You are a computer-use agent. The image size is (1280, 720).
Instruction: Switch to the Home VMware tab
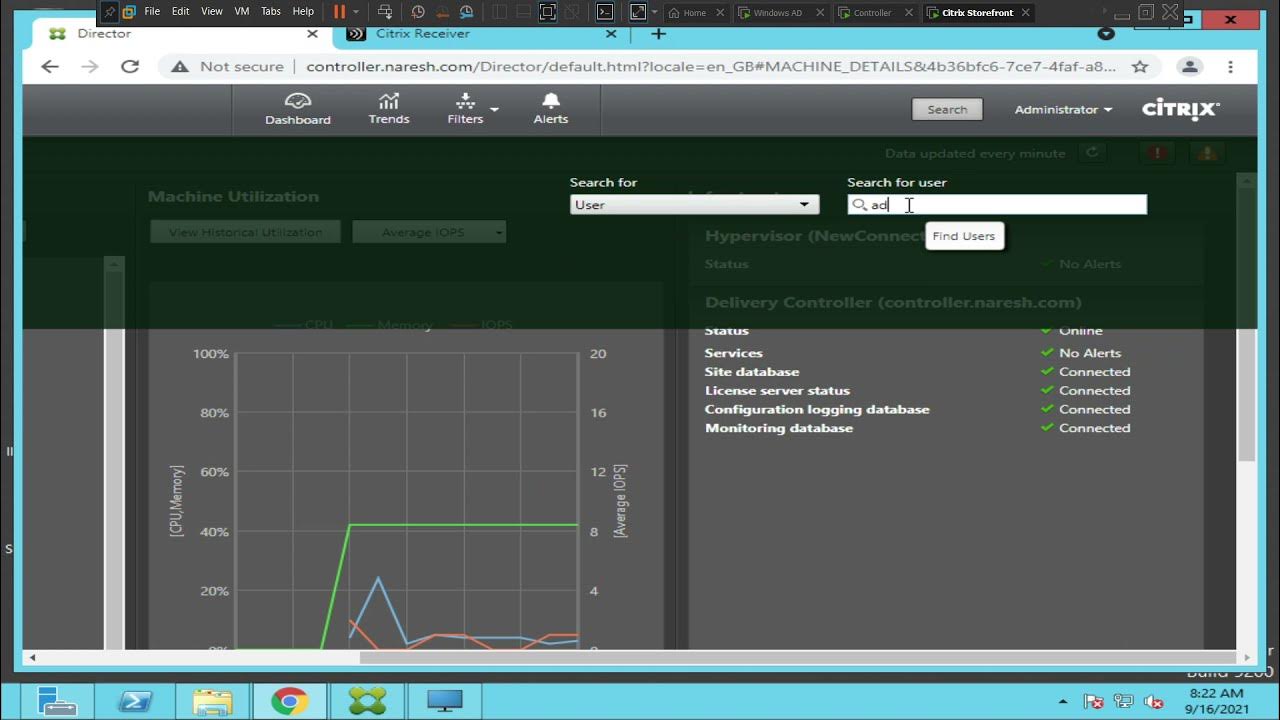694,13
